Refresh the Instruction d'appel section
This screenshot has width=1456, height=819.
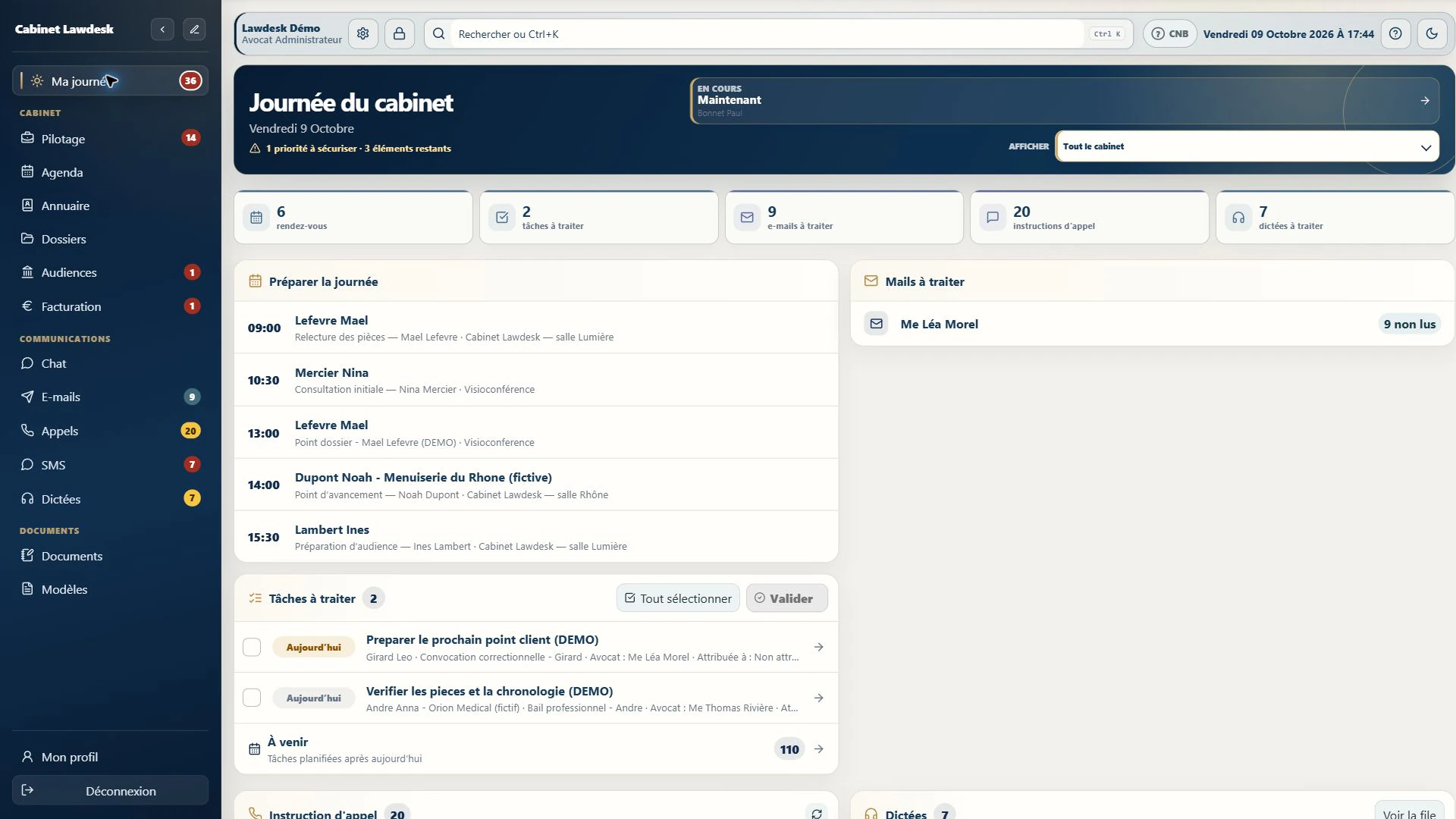pyautogui.click(x=817, y=813)
